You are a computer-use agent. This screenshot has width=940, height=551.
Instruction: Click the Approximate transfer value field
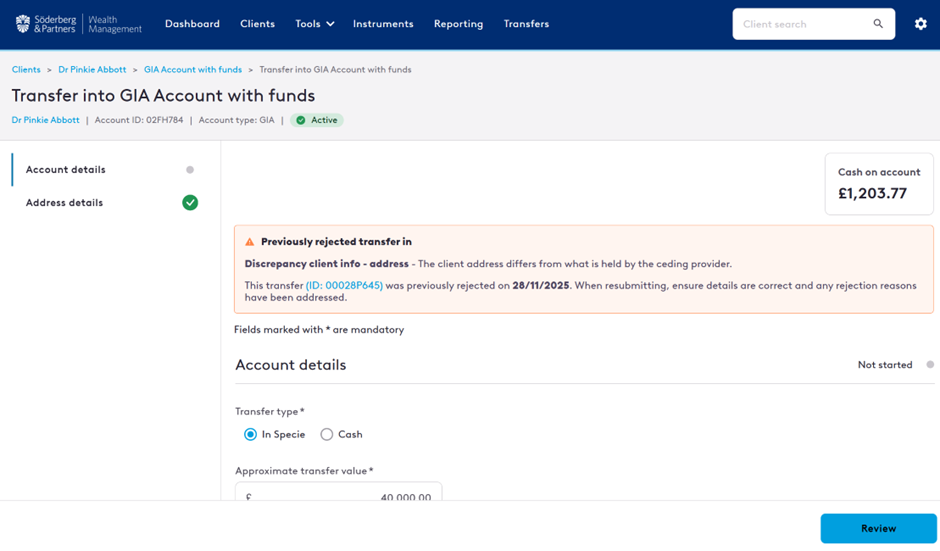[x=338, y=496]
